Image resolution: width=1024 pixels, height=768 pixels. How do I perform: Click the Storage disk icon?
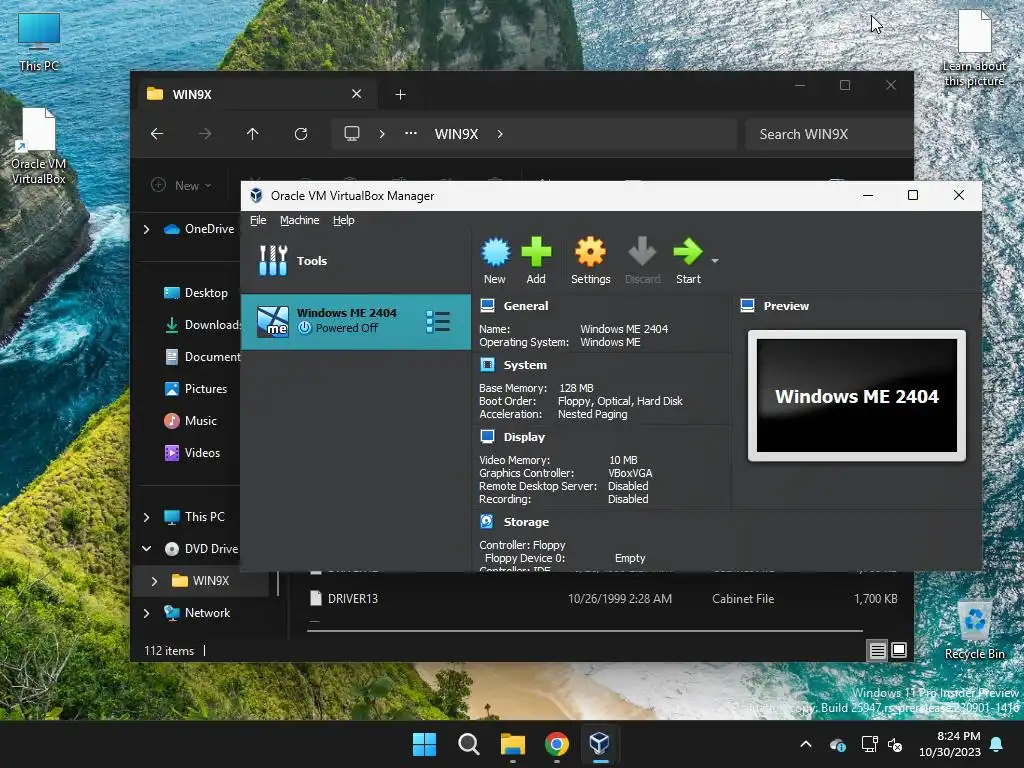click(487, 521)
